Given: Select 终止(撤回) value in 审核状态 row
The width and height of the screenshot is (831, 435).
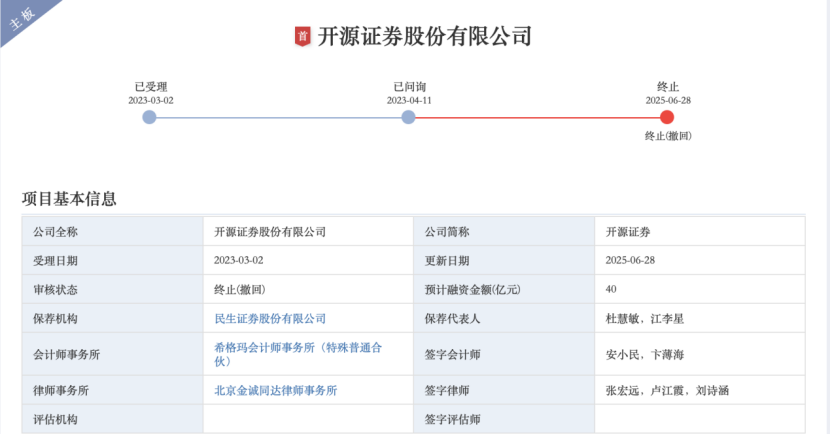Looking at the screenshot, I should tap(240, 289).
